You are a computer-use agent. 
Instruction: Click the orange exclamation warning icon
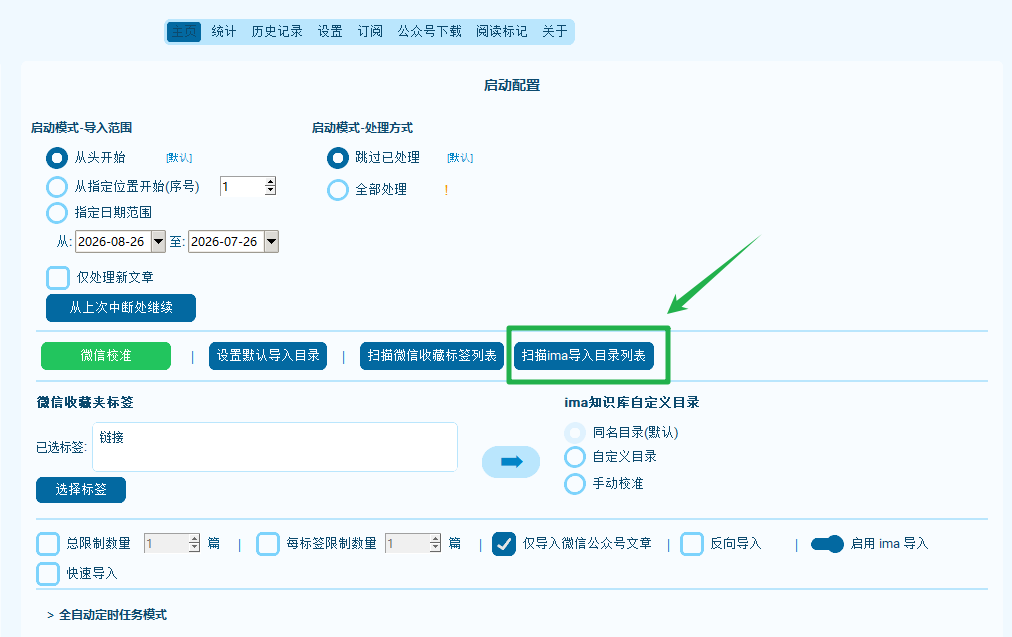[446, 190]
